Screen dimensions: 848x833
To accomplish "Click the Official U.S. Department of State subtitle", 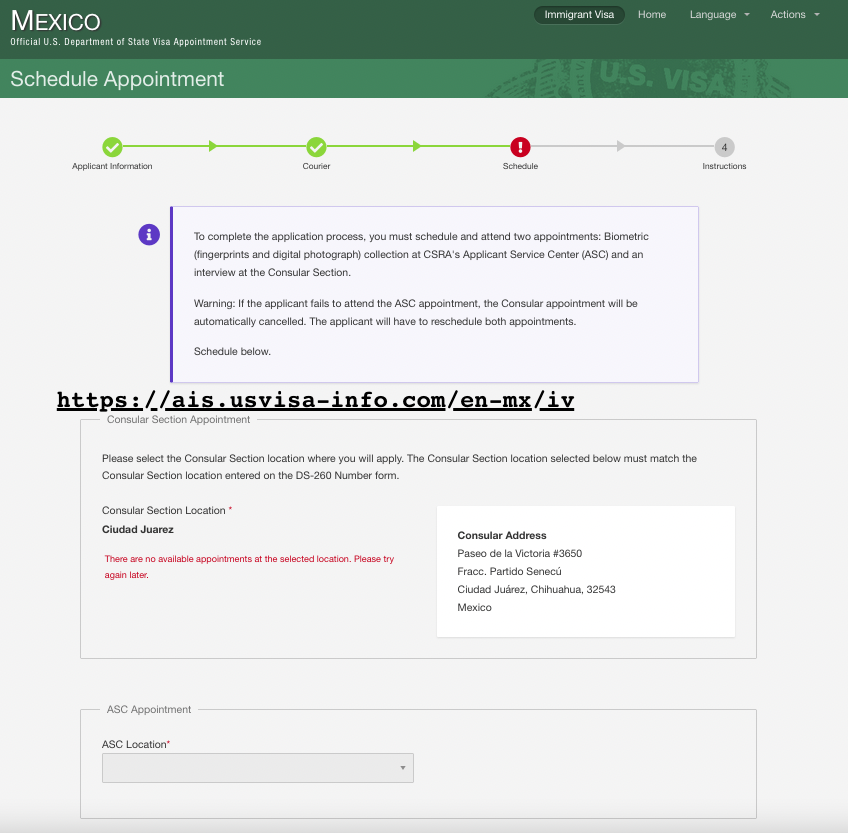I will 136,42.
